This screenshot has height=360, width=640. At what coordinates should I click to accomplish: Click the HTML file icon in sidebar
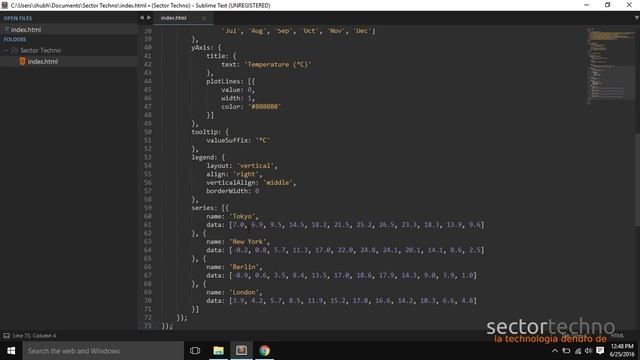[22, 61]
